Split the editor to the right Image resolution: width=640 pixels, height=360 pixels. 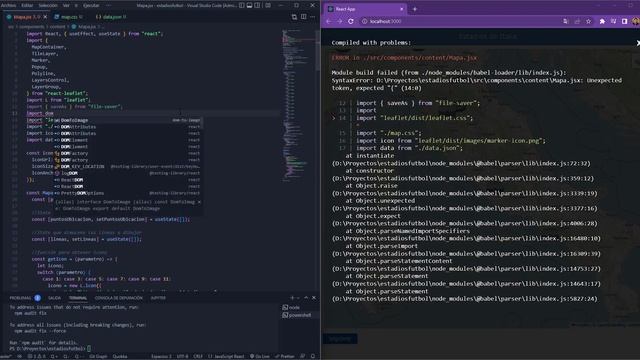(x=304, y=17)
